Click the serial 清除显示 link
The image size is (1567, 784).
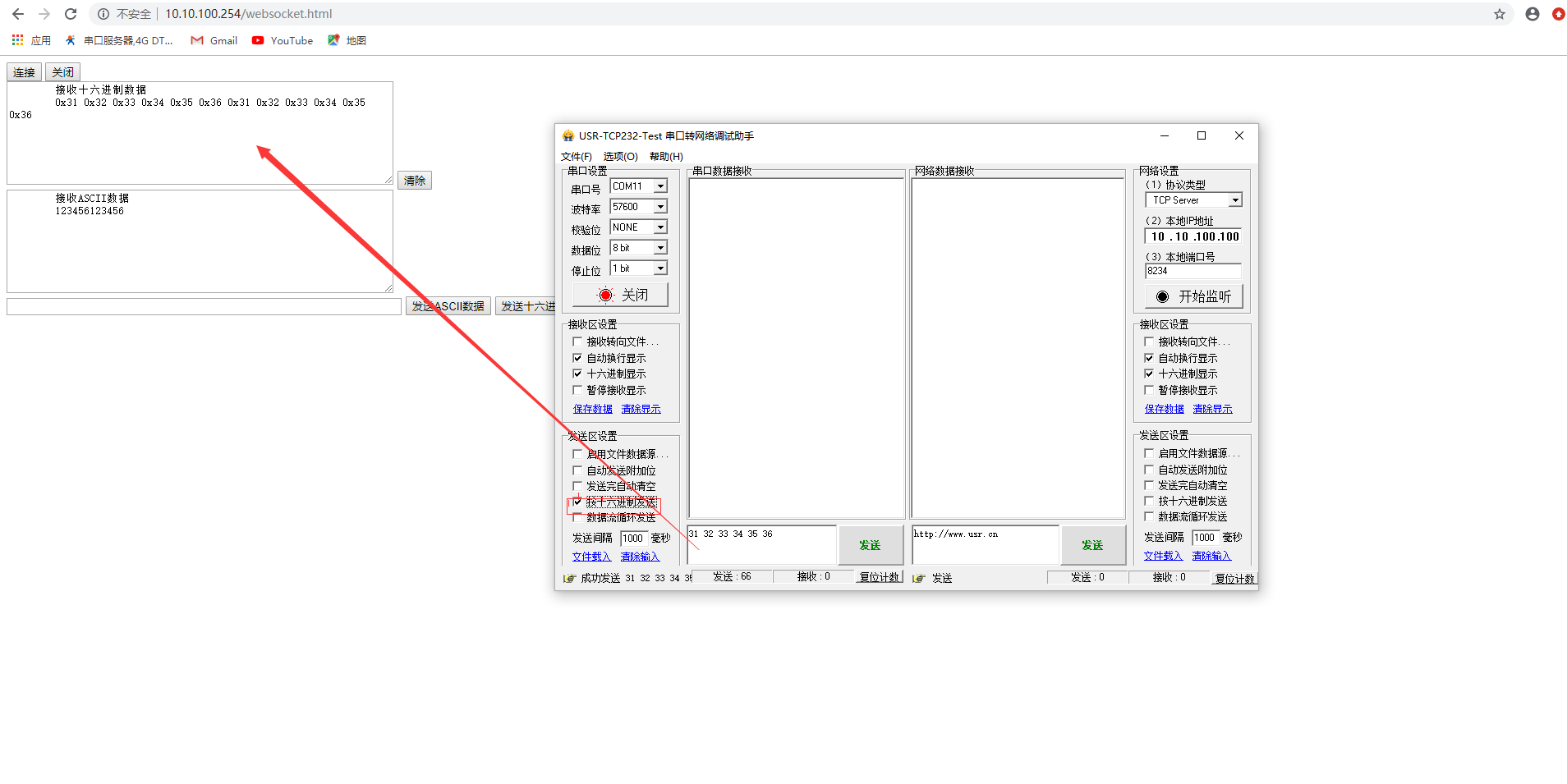click(641, 409)
